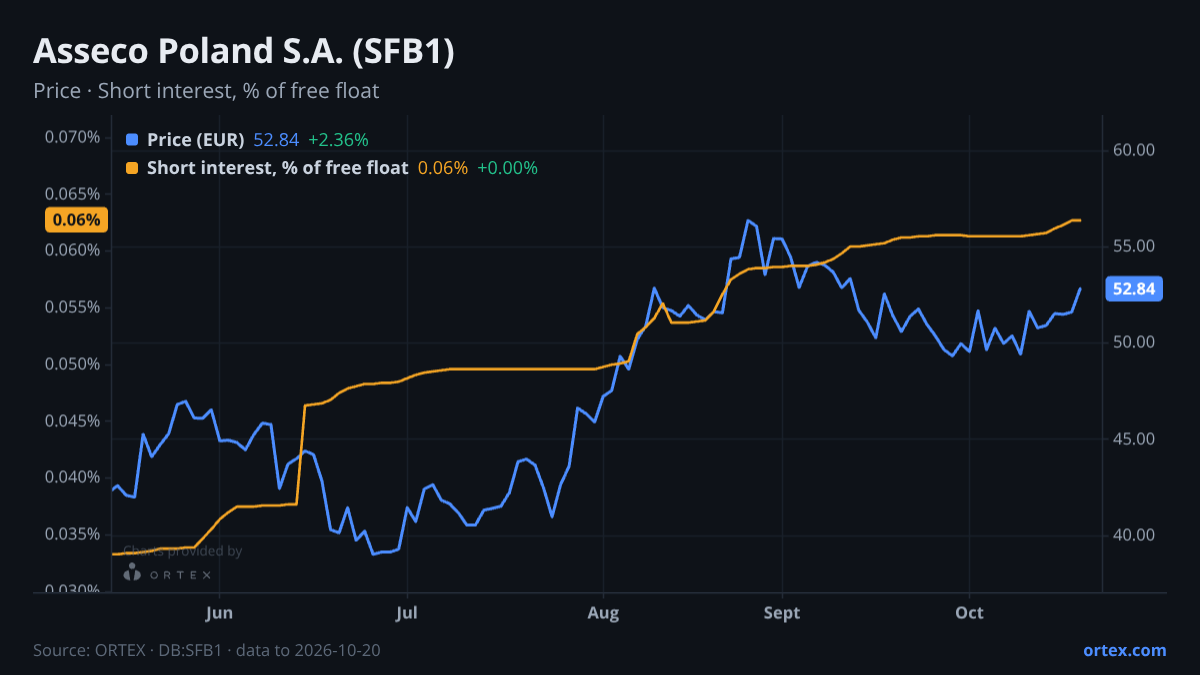
Task: Click the 52.84 value in the legend
Action: (x=276, y=140)
